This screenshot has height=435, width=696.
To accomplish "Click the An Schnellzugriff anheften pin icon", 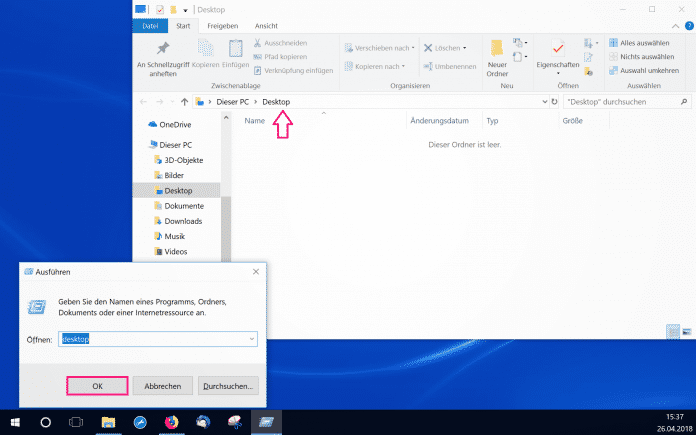I will click(x=164, y=47).
